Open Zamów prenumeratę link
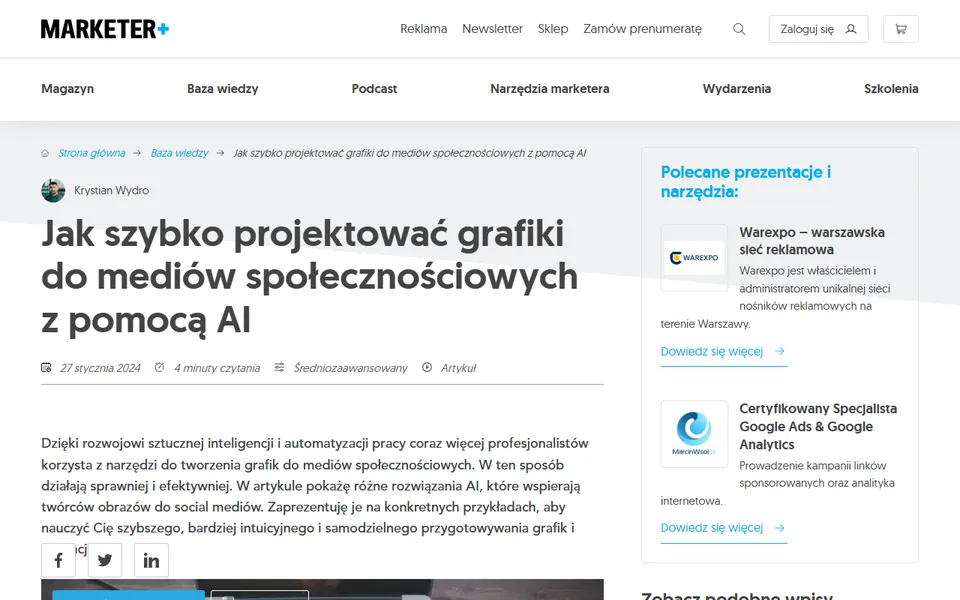960x600 pixels. coord(642,29)
